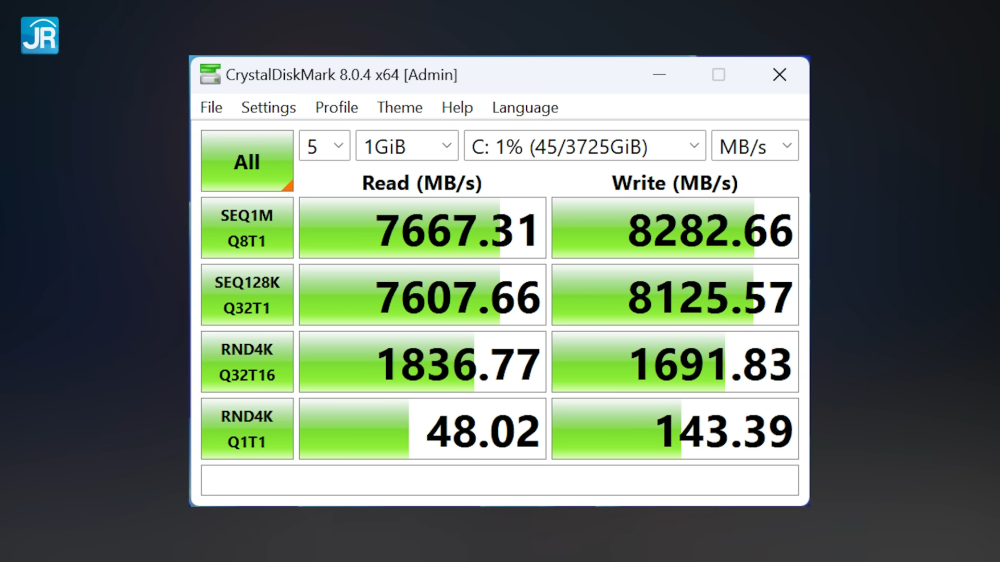
Task: Change the MB/s unit dropdown
Action: [x=755, y=146]
